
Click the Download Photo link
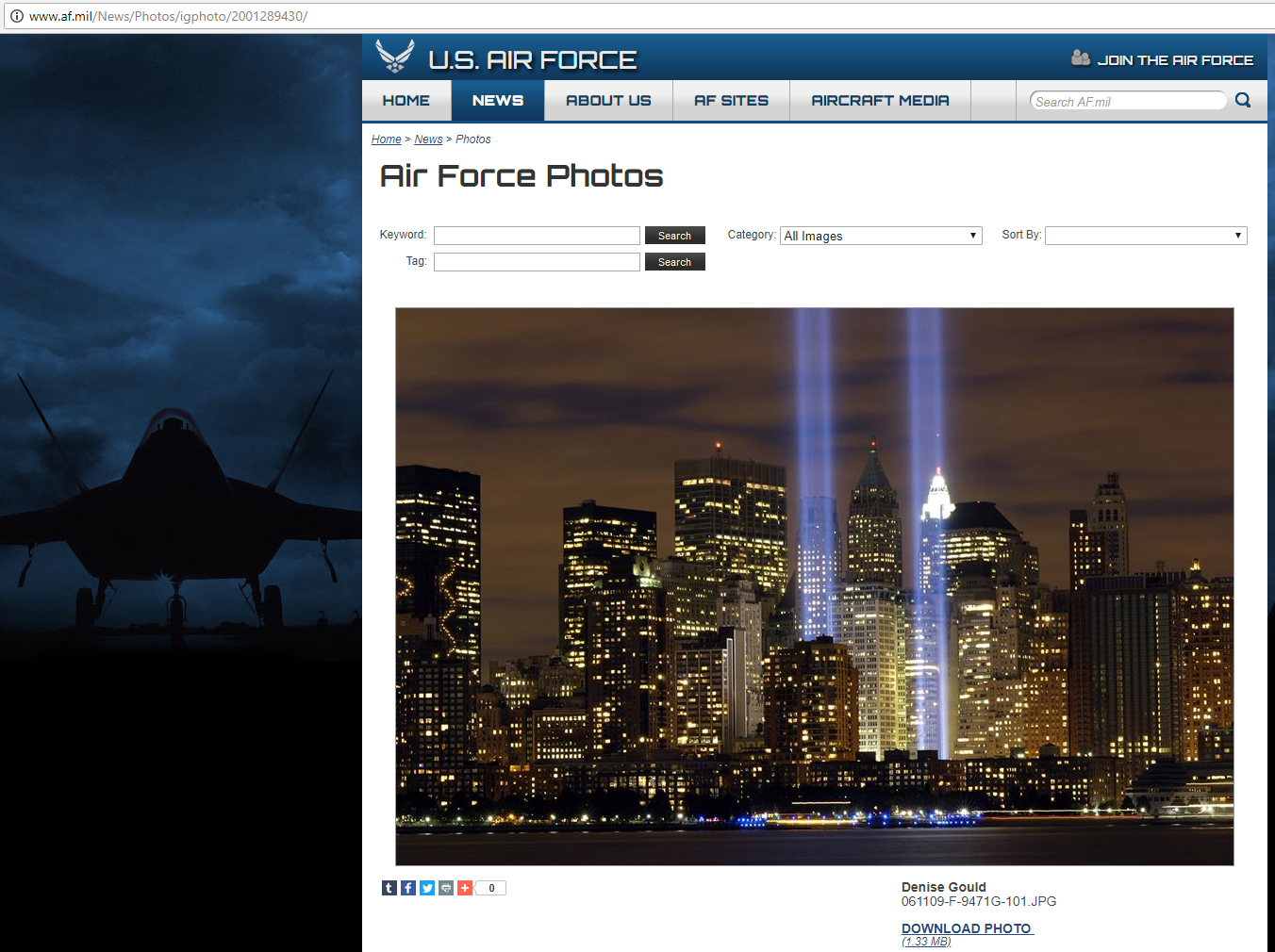click(967, 928)
